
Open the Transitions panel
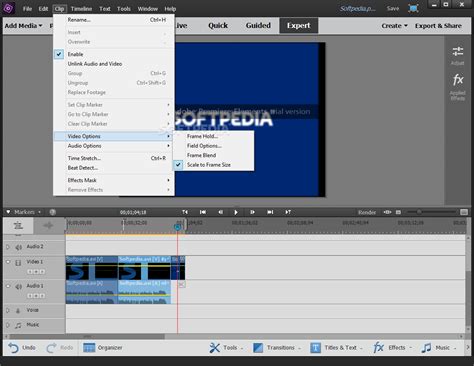pos(277,348)
